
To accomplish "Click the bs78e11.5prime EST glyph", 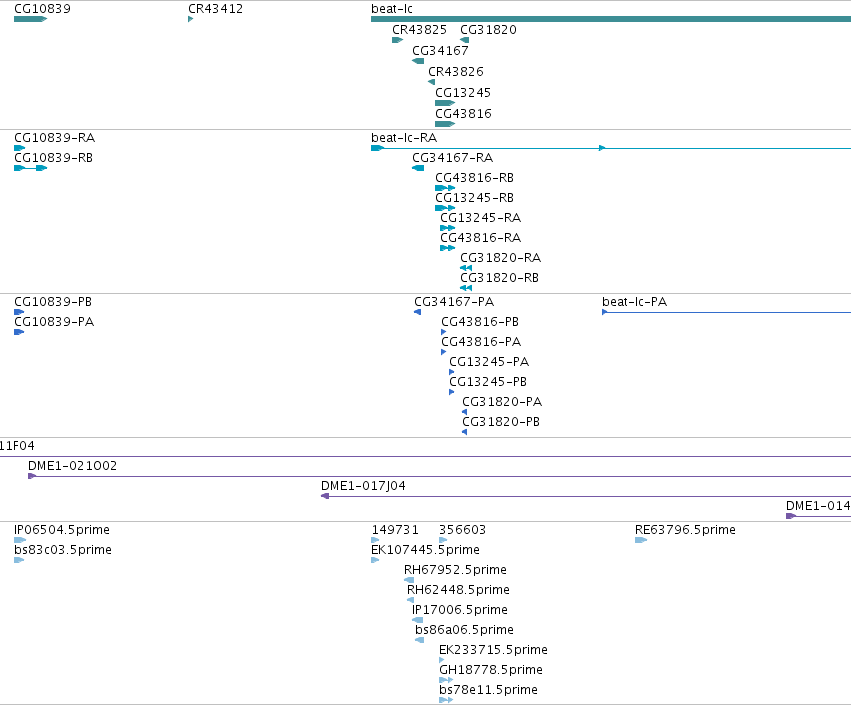I will tap(446, 700).
